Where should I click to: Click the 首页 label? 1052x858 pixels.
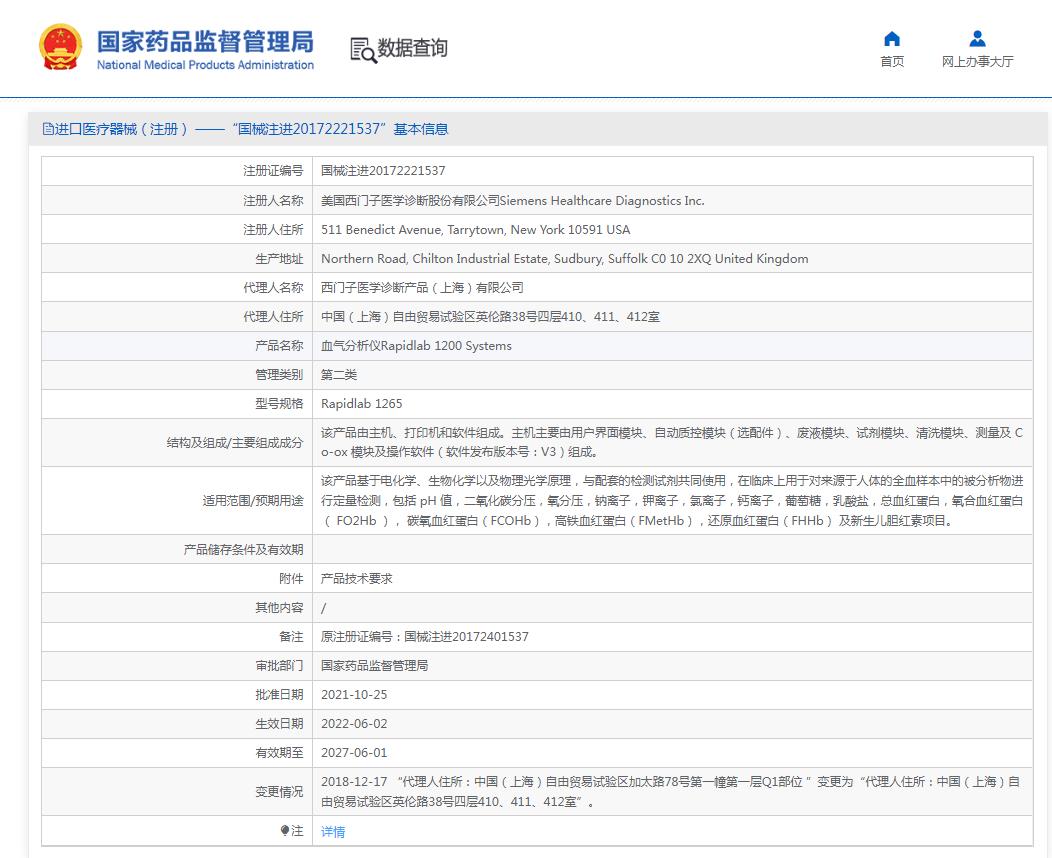pos(892,61)
